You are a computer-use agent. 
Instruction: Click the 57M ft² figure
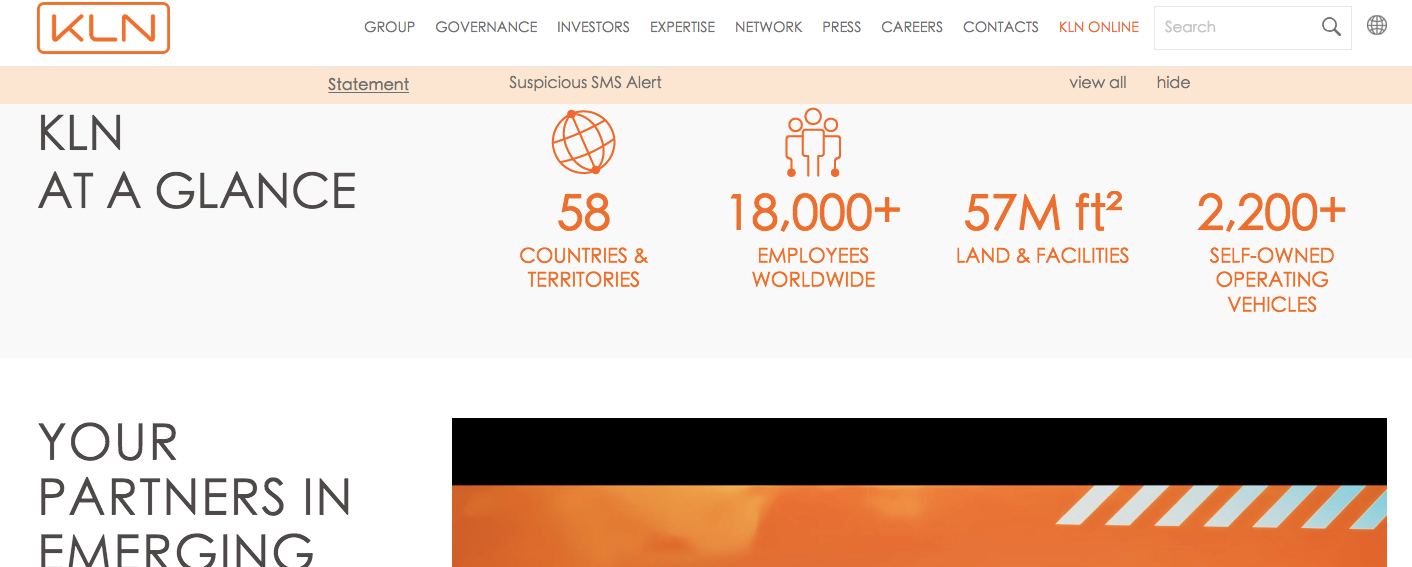1042,212
